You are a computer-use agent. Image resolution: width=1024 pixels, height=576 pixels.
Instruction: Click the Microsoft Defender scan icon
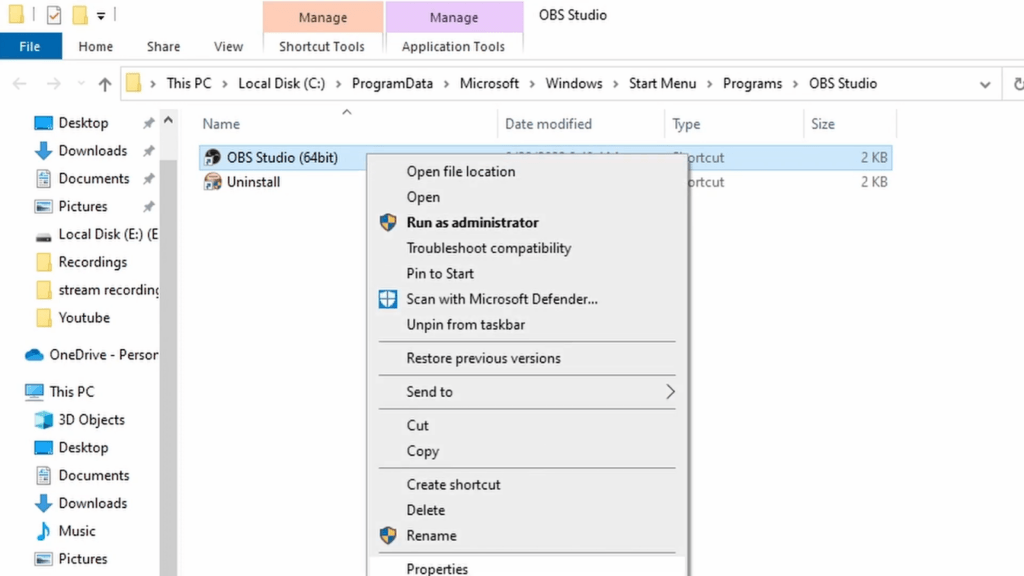388,299
